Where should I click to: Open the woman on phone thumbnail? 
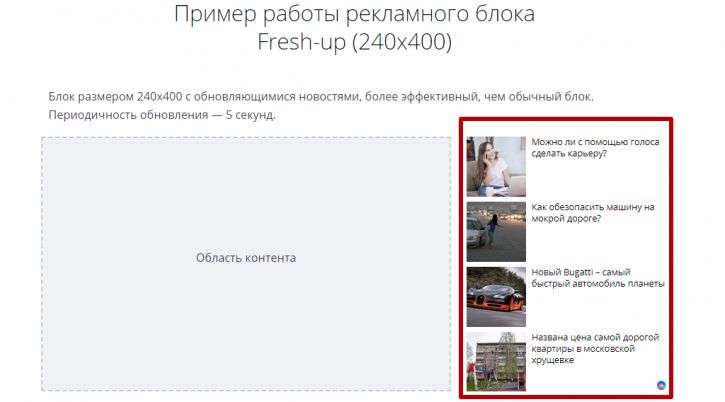click(496, 167)
